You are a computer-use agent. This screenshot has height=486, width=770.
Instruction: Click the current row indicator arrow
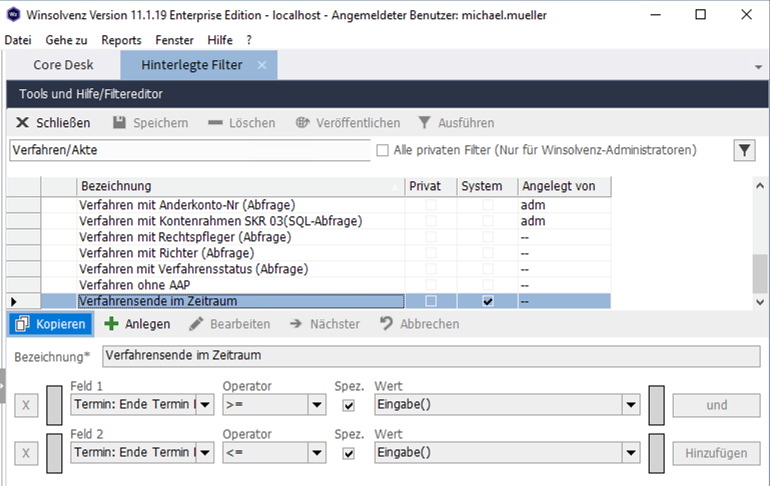(14, 301)
